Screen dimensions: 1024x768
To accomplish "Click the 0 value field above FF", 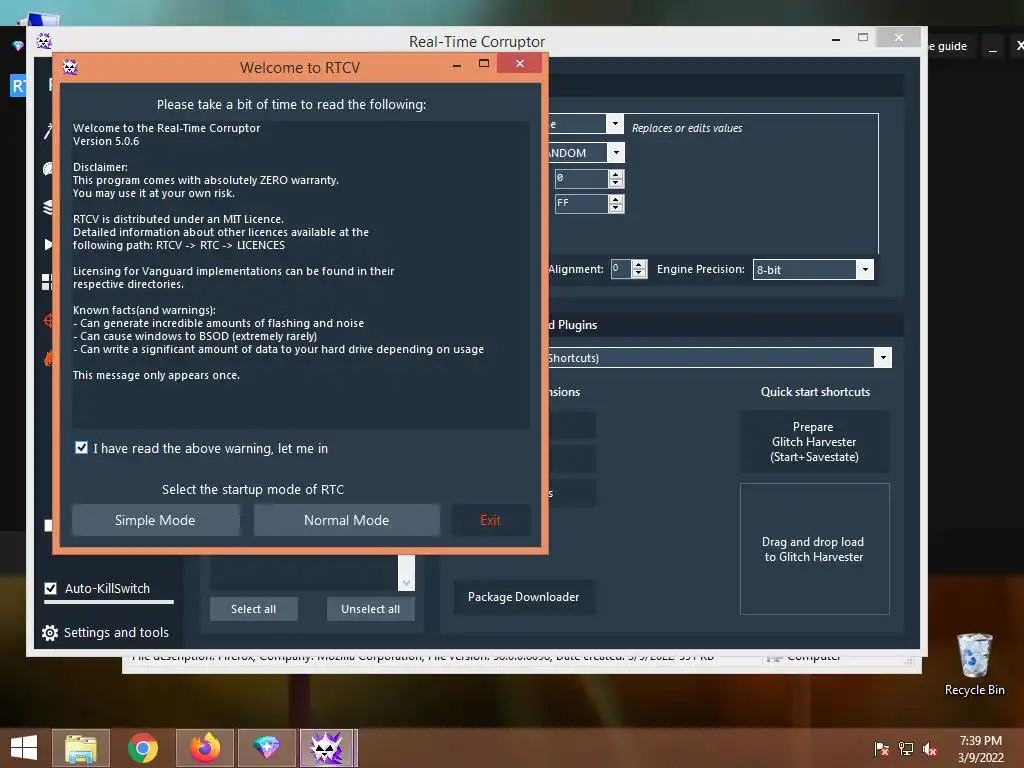I will [x=581, y=178].
